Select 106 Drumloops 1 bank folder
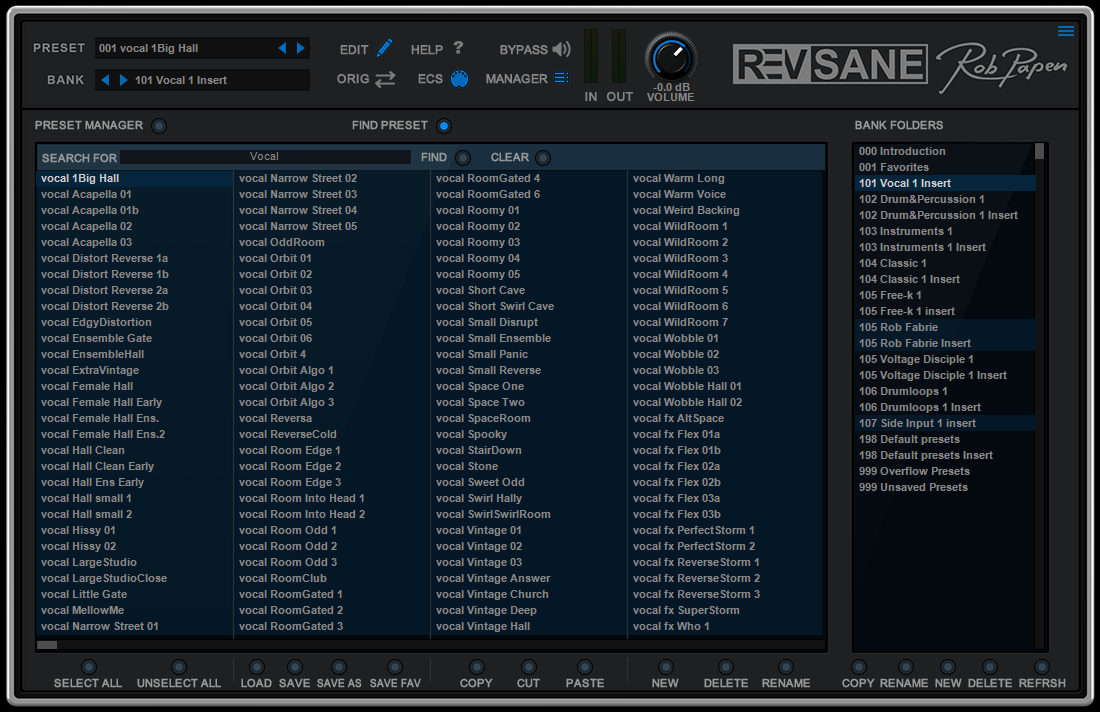The height and width of the screenshot is (712, 1100). 944,391
